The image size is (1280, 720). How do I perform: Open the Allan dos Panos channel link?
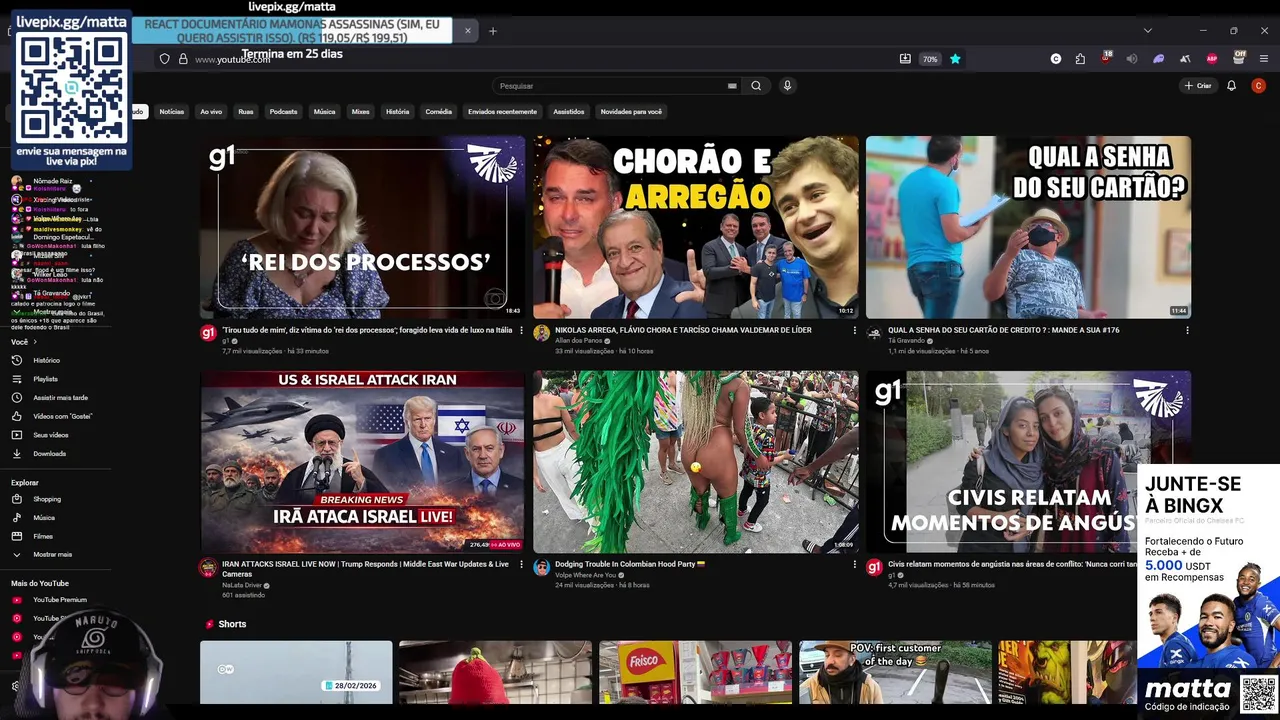579,341
